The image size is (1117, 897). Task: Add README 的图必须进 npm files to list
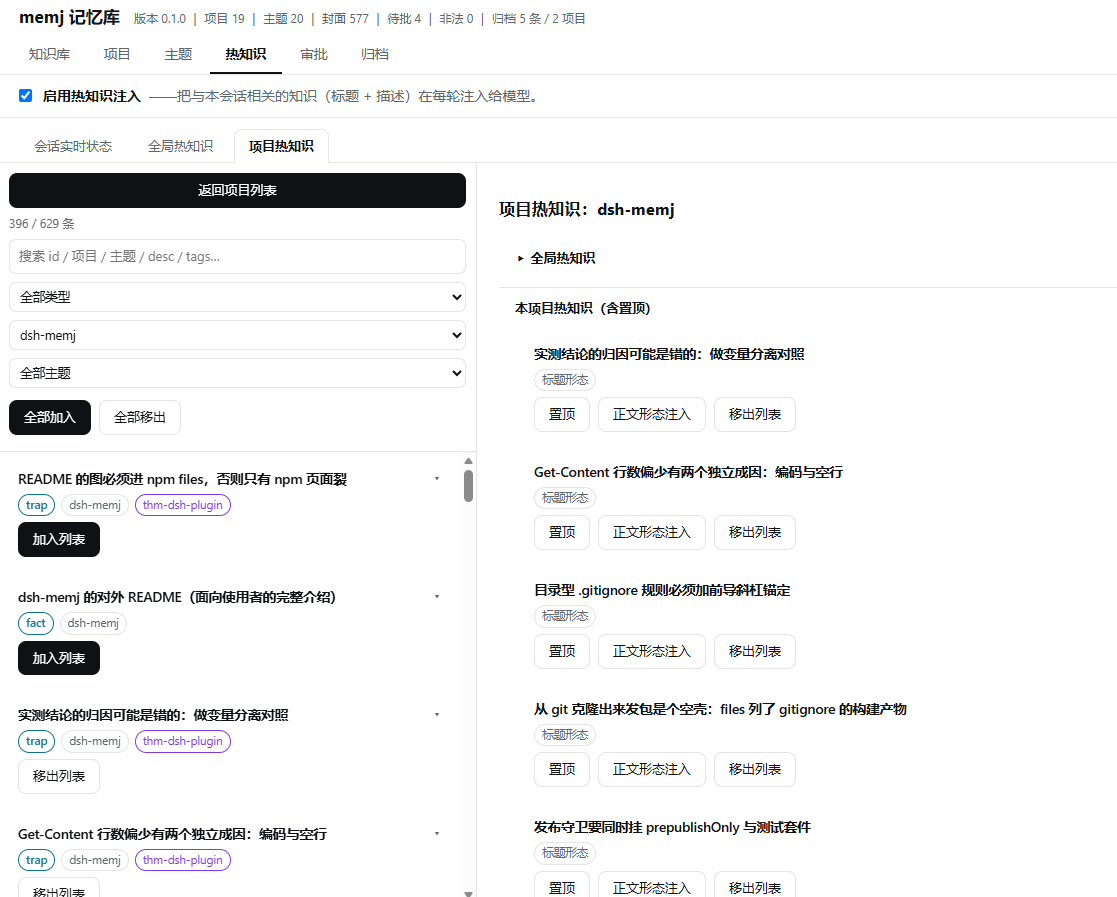click(x=58, y=539)
